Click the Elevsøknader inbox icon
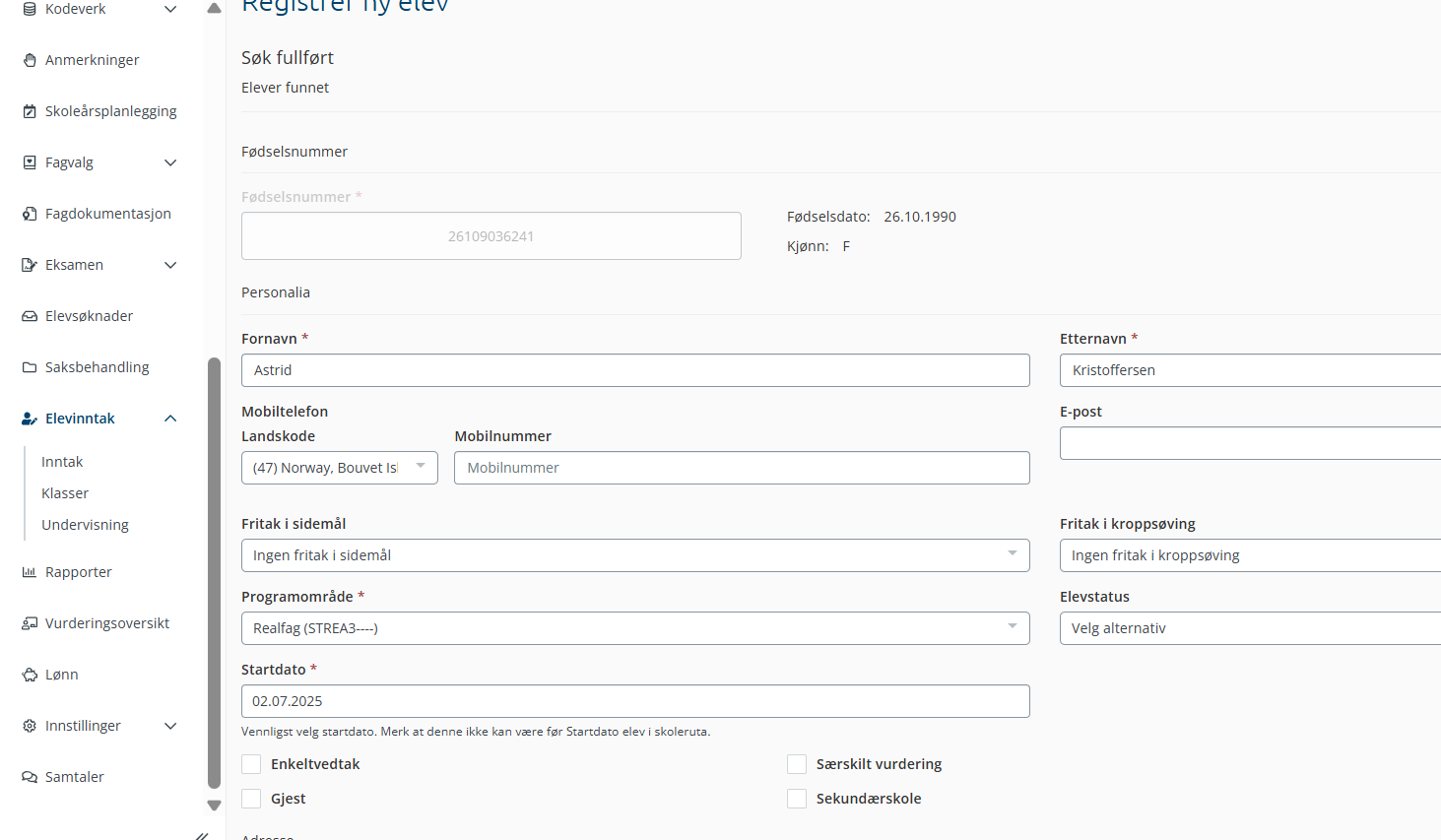 pos(30,316)
